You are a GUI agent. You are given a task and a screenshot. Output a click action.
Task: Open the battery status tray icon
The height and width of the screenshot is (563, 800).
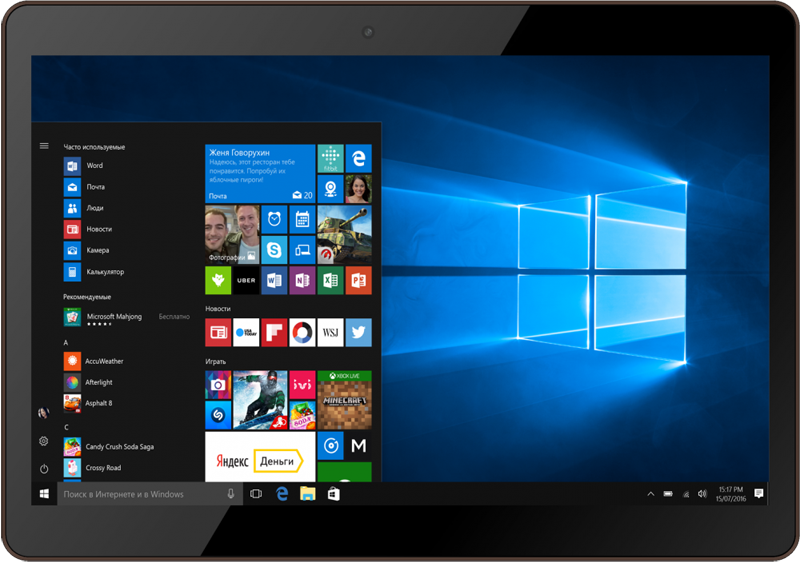tap(668, 494)
